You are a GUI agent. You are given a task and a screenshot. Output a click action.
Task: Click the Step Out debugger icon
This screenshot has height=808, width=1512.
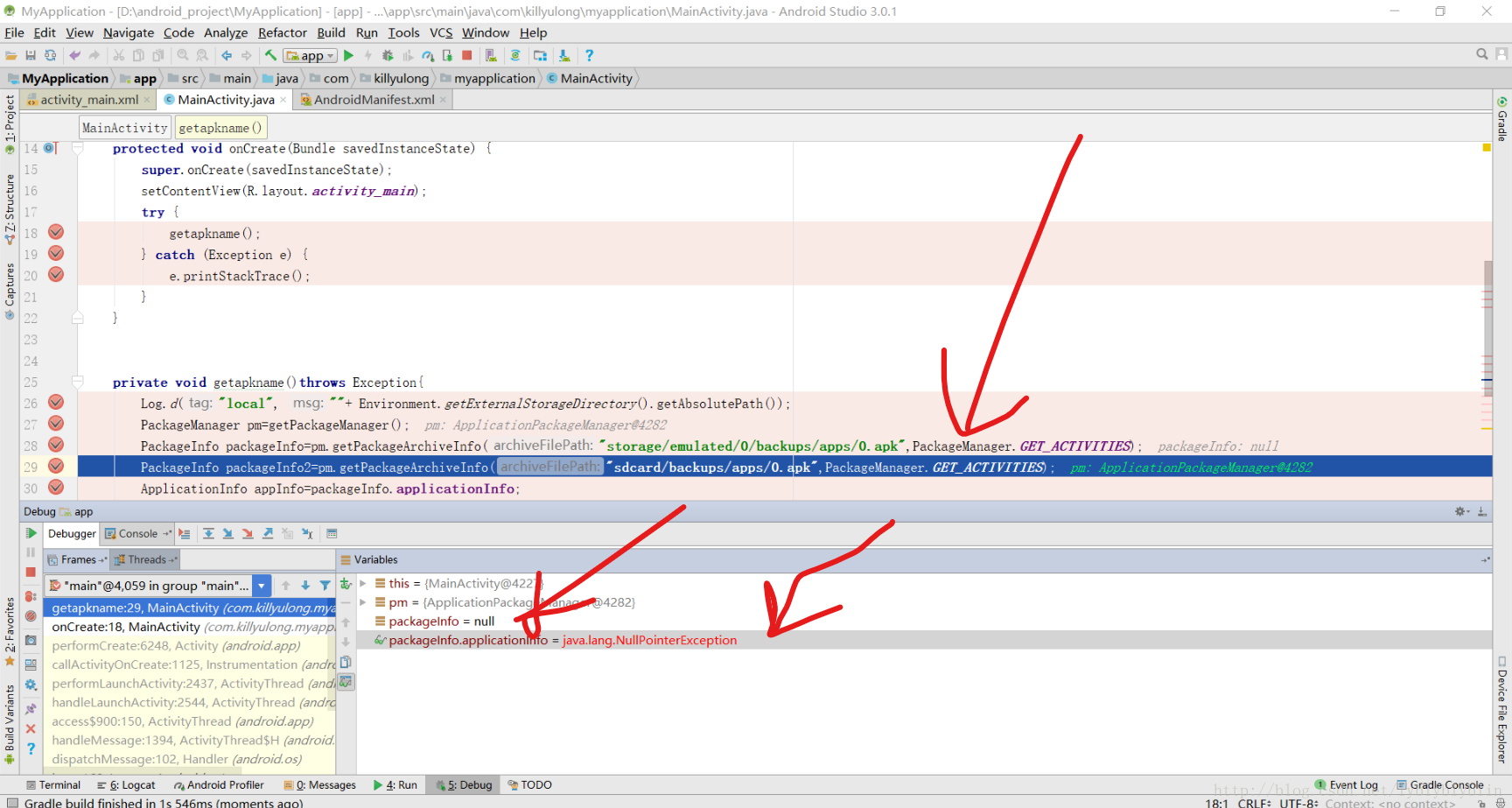[268, 533]
